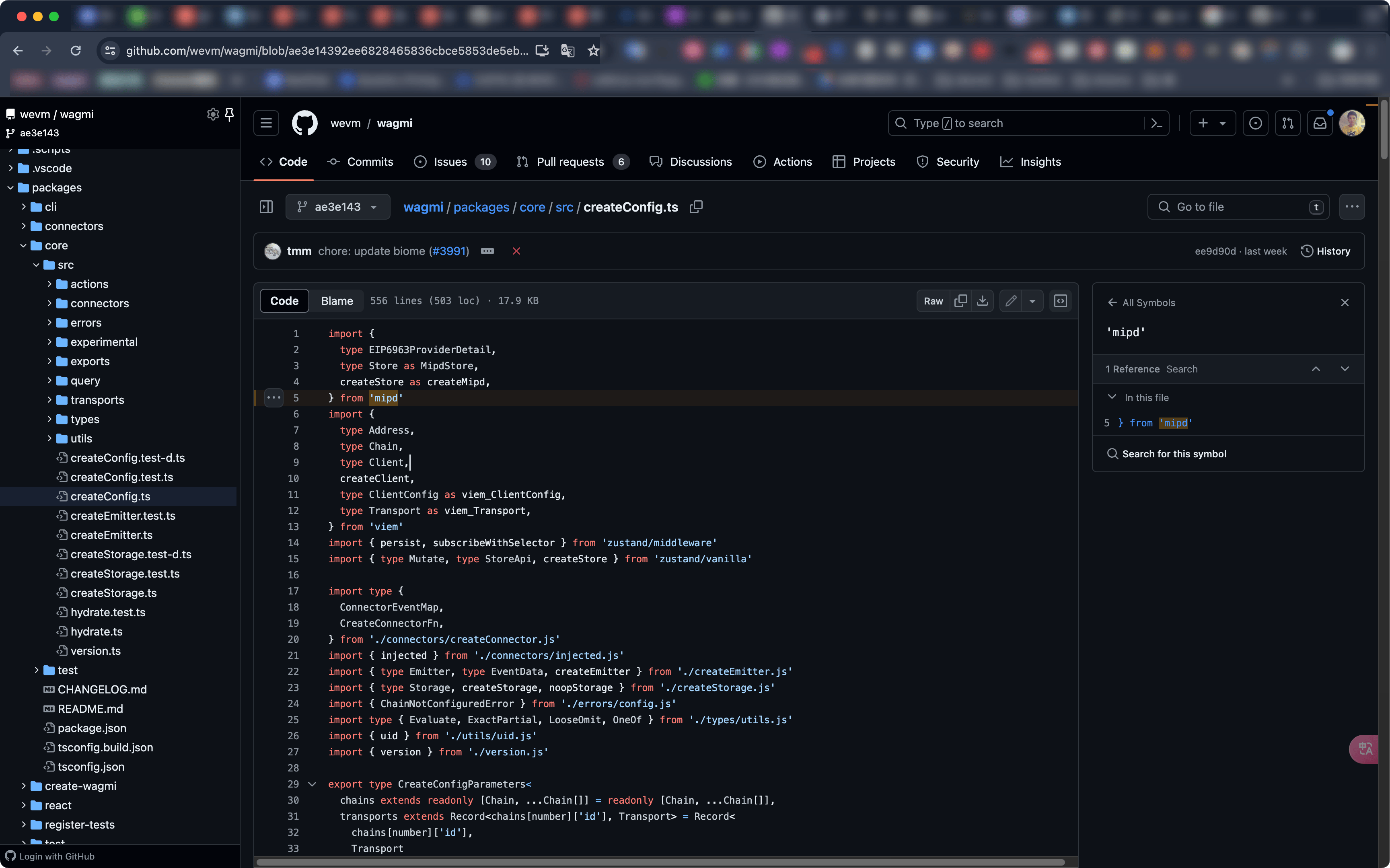Switch to the Blame view

click(x=337, y=301)
